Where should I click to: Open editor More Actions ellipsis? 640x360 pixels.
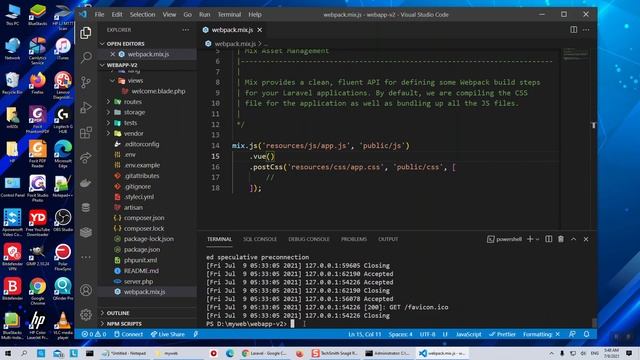pyautogui.click(x=586, y=29)
